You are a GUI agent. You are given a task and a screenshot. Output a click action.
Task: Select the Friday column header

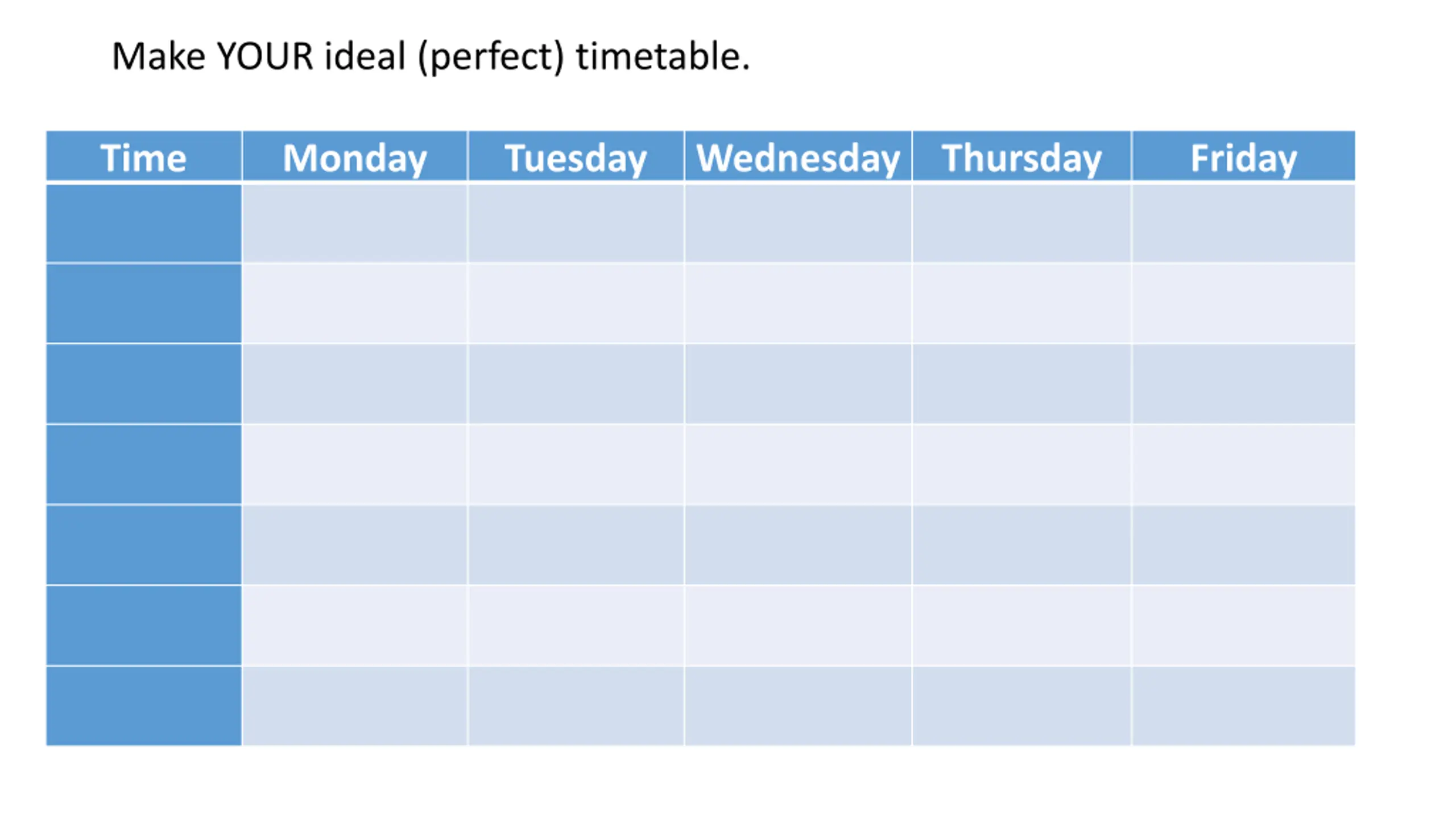[x=1243, y=156]
